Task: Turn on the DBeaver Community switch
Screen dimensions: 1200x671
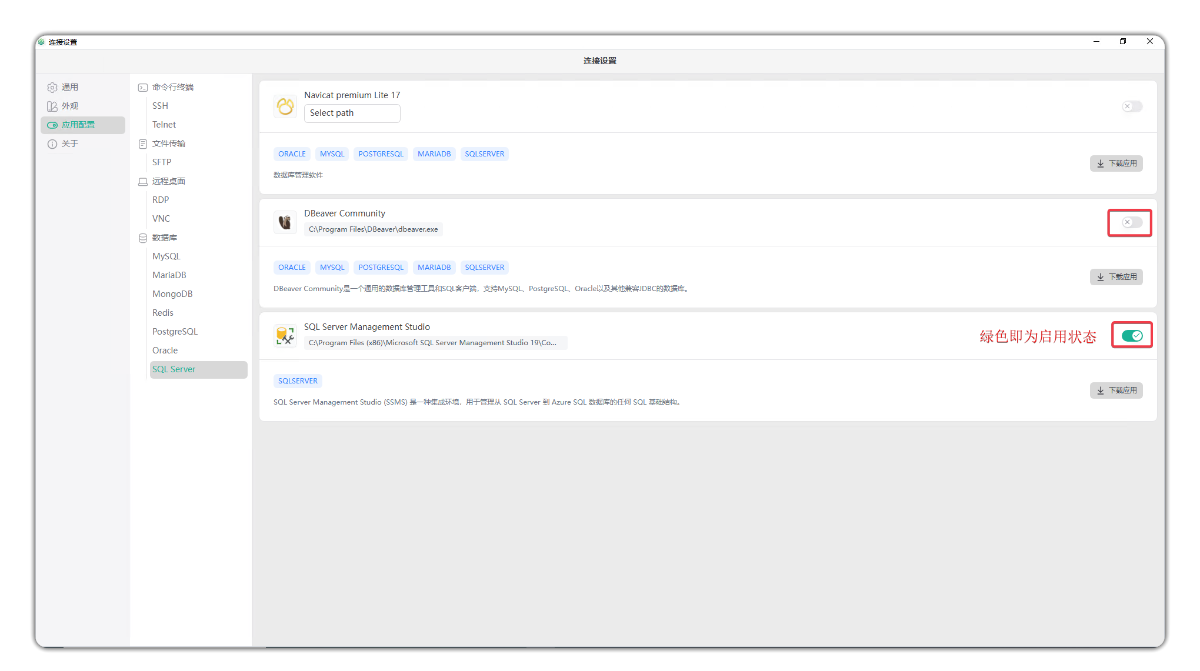Action: 1131,222
